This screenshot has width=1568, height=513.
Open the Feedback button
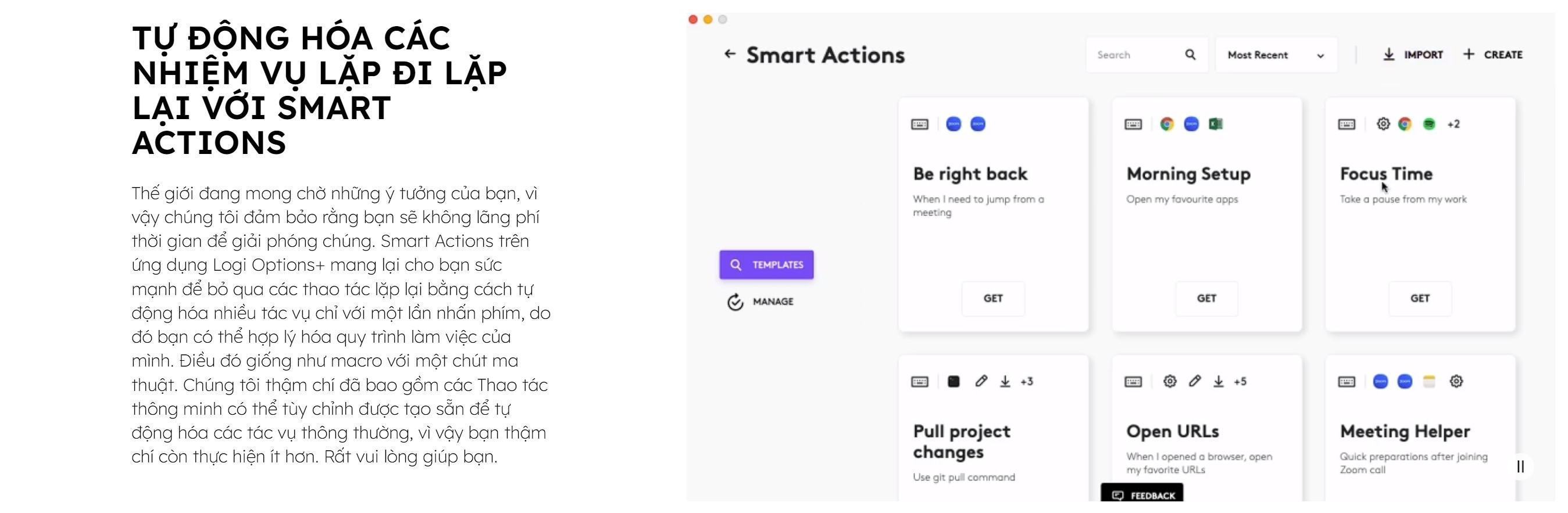[1142, 495]
